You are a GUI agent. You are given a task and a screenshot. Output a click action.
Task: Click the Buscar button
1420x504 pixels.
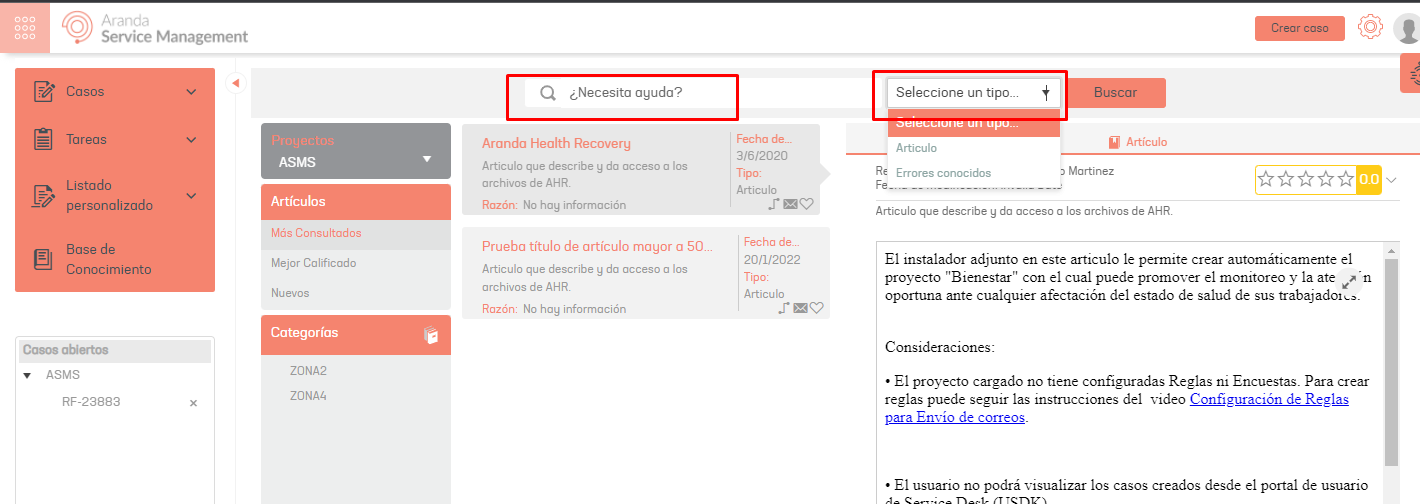point(1115,93)
